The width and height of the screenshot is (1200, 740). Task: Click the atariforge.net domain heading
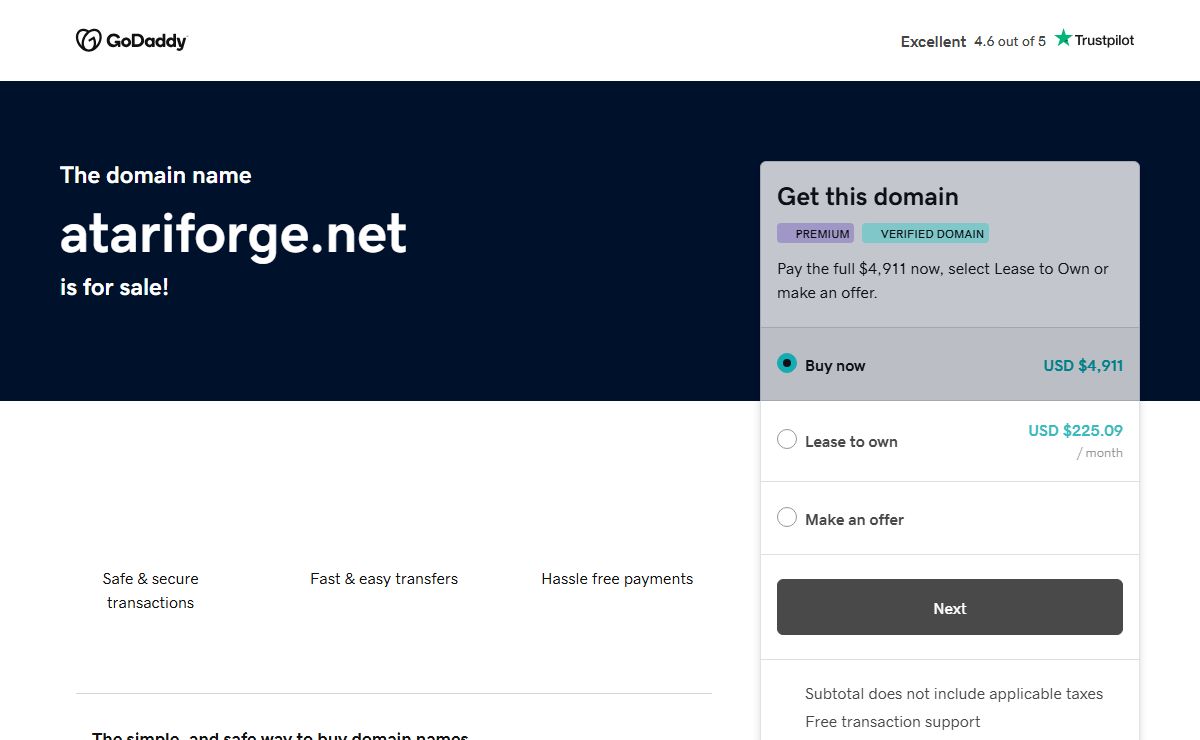pyautogui.click(x=233, y=233)
